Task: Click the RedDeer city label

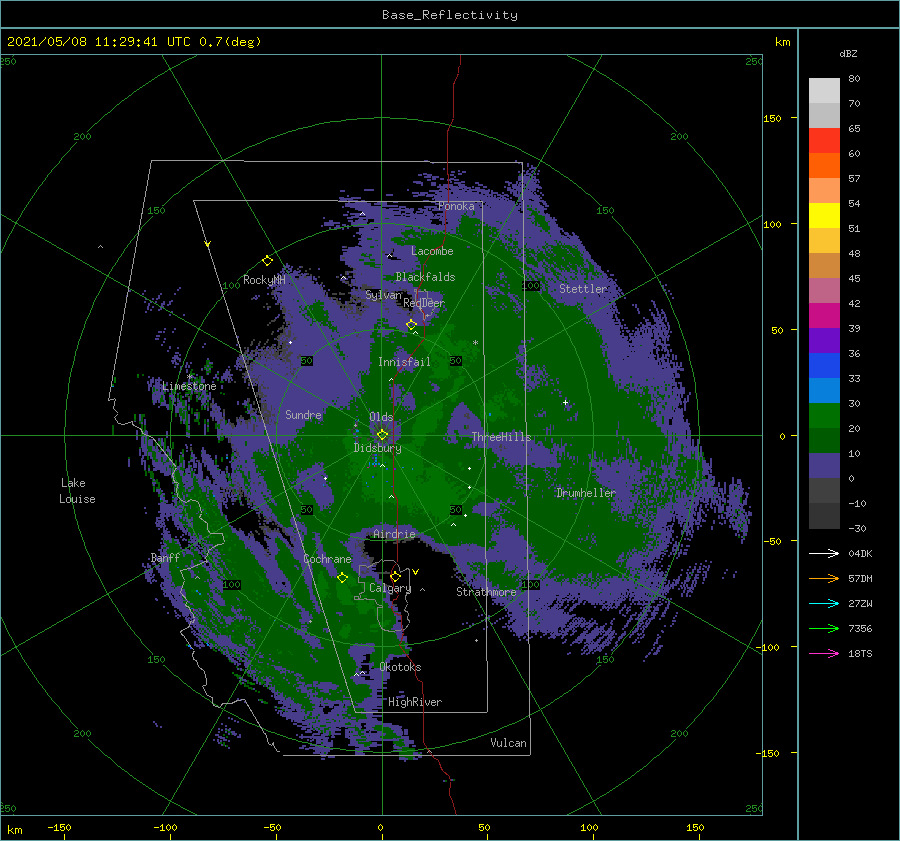Action: point(424,303)
